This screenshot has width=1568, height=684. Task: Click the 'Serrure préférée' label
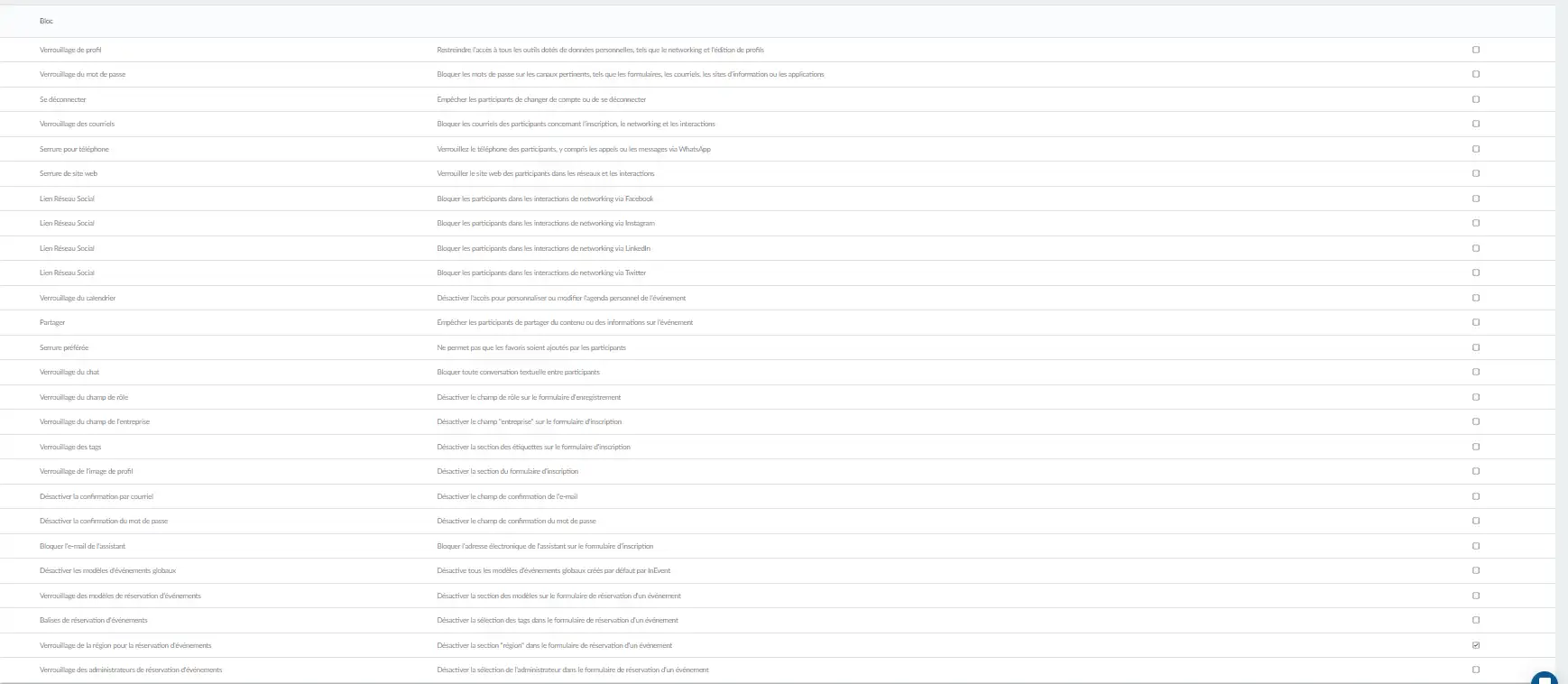click(x=64, y=347)
